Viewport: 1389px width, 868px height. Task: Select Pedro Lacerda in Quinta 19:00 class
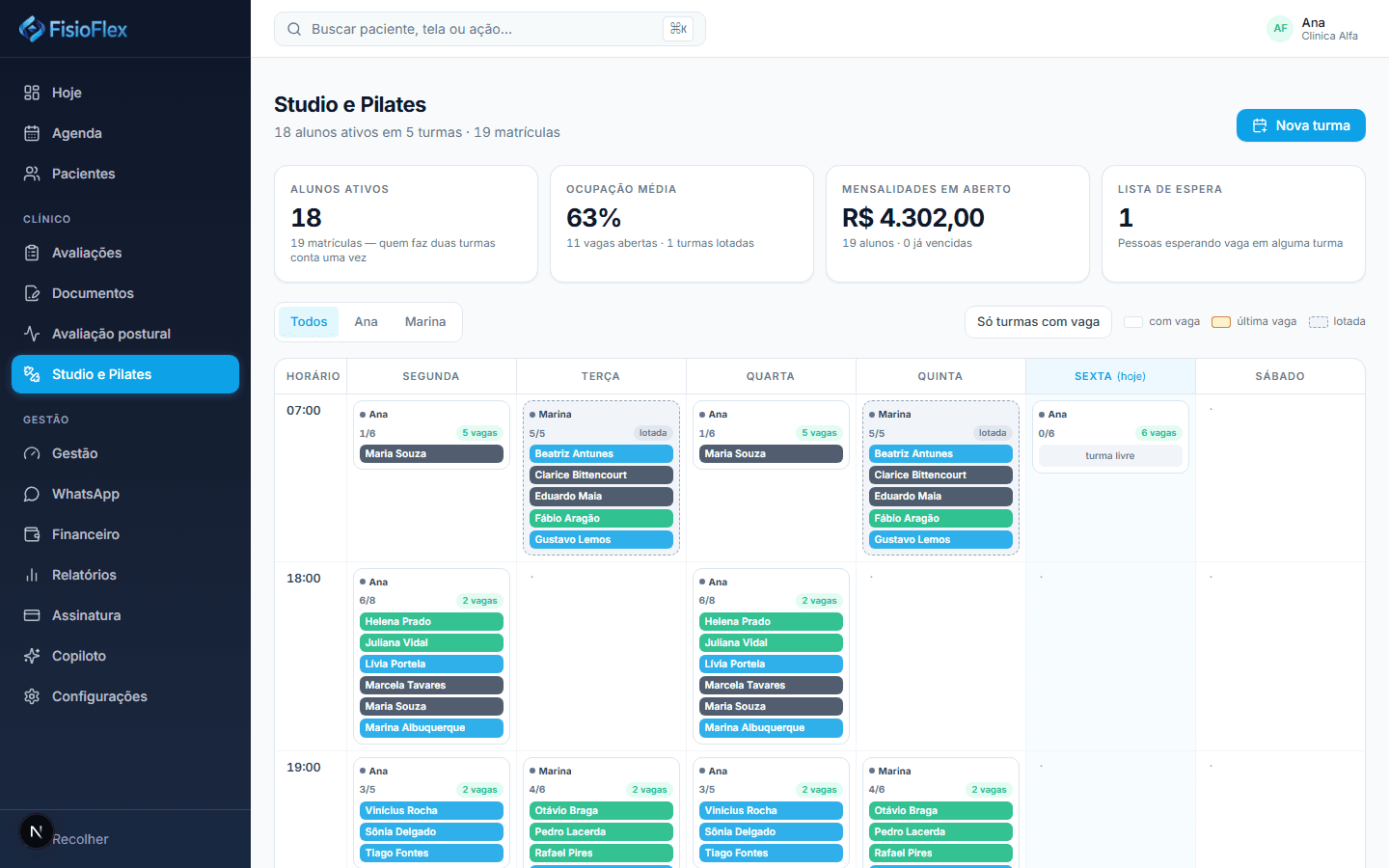point(940,832)
